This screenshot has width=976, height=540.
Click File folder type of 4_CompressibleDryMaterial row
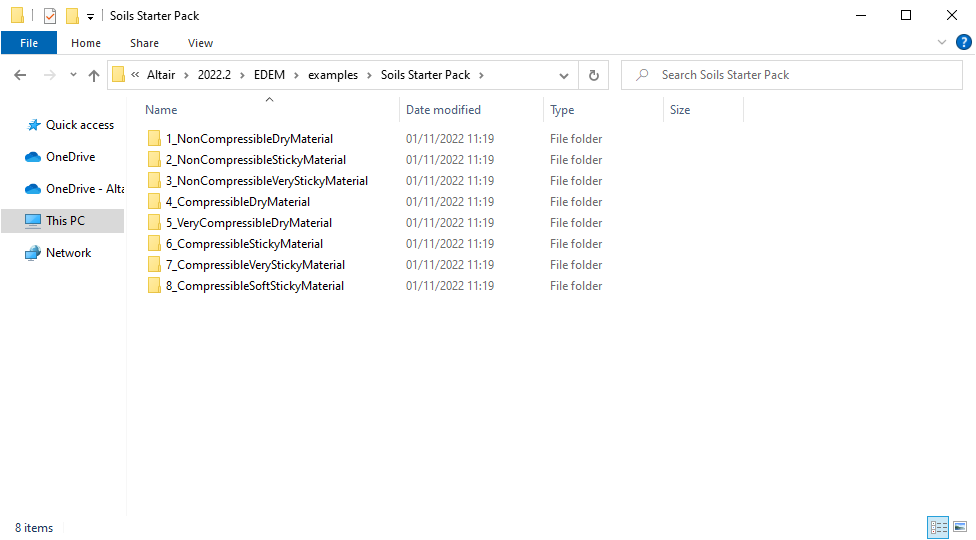(x=576, y=202)
